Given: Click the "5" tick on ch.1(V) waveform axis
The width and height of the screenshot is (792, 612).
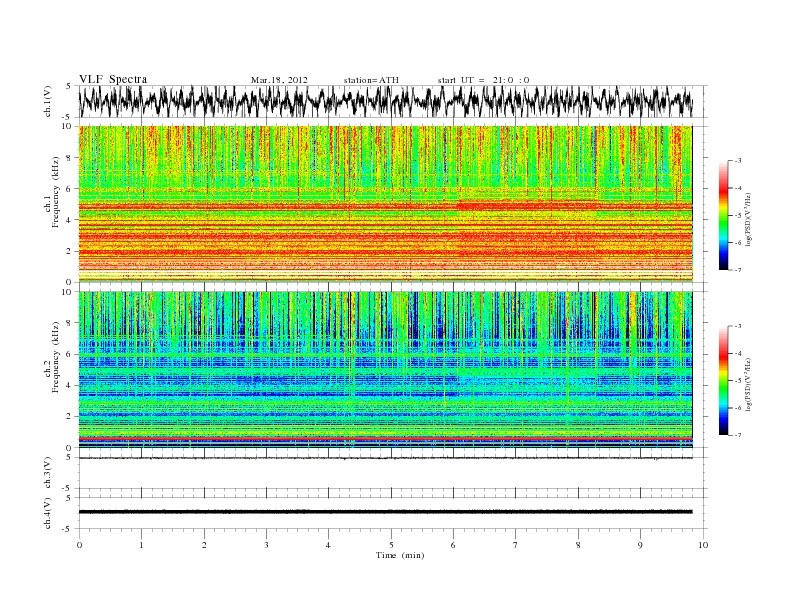Looking at the screenshot, I should (x=69, y=86).
